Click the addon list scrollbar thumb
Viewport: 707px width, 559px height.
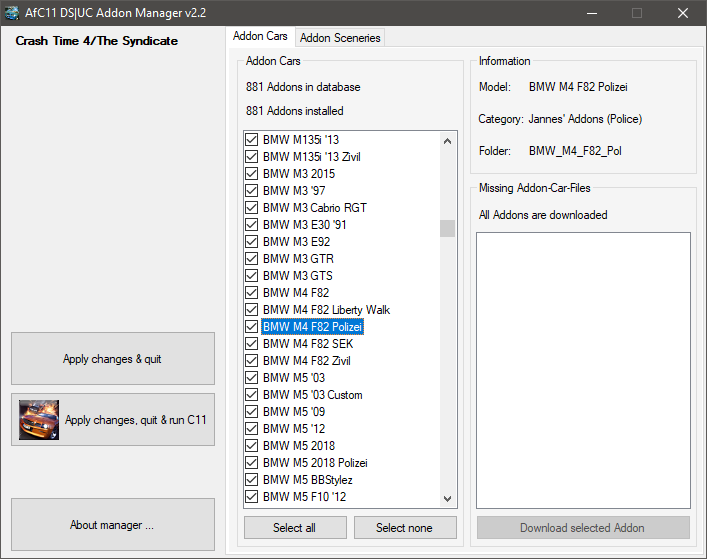click(x=447, y=228)
